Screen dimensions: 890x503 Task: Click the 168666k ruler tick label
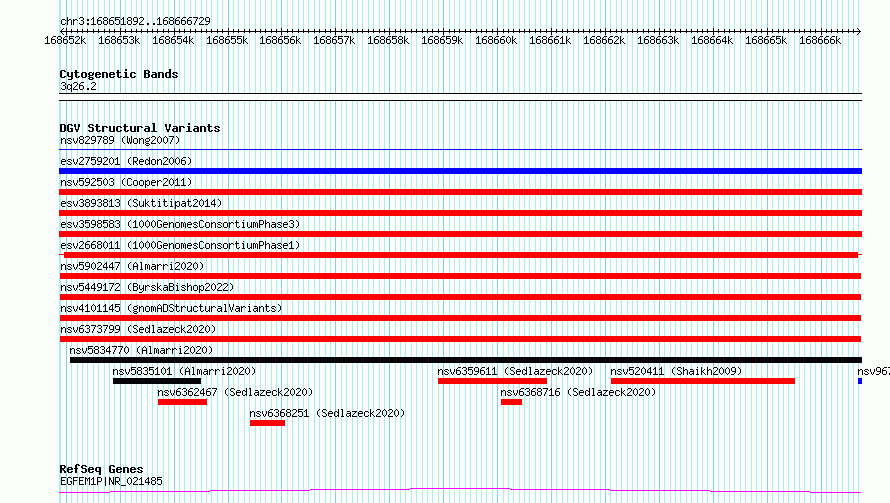coord(820,40)
